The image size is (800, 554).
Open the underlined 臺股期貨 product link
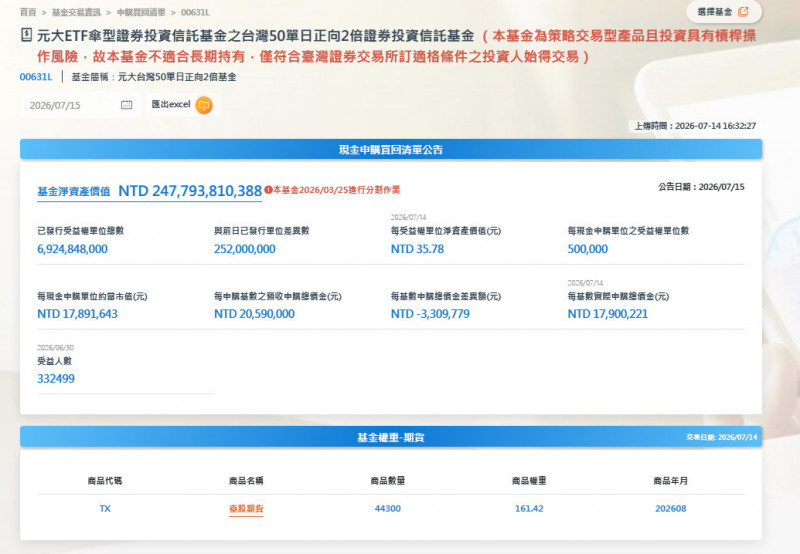[246, 509]
